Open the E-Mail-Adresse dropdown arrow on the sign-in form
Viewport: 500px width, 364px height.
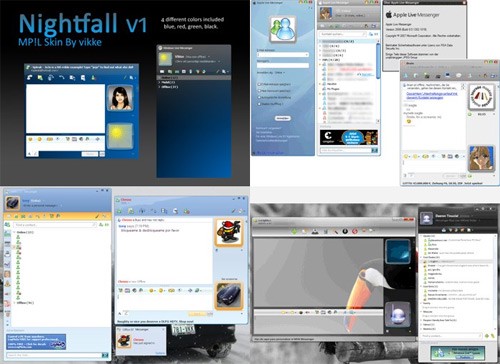[307, 54]
